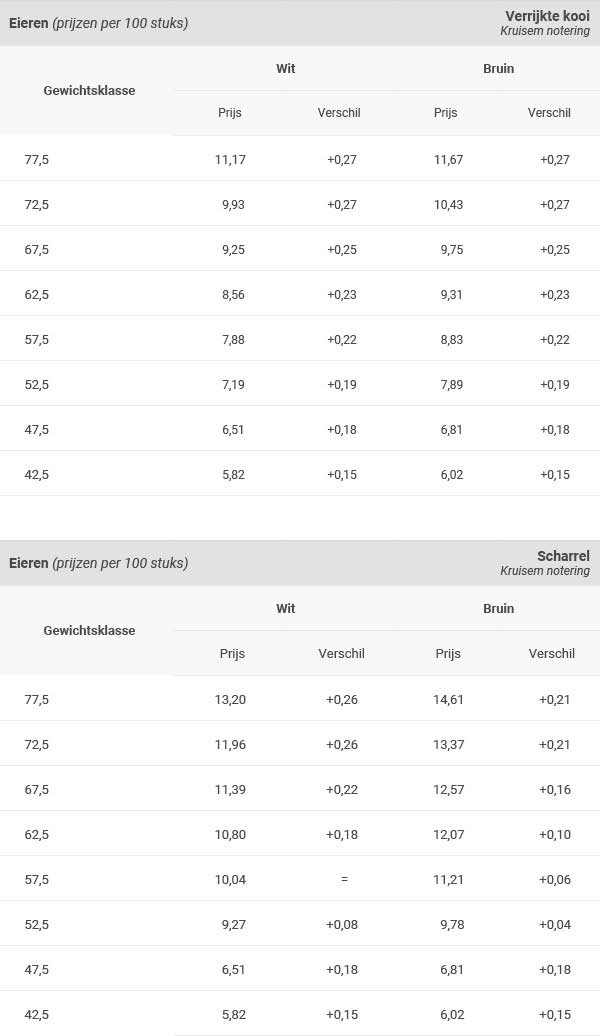Click the equals sign in the 57,5 row

pos(344,879)
